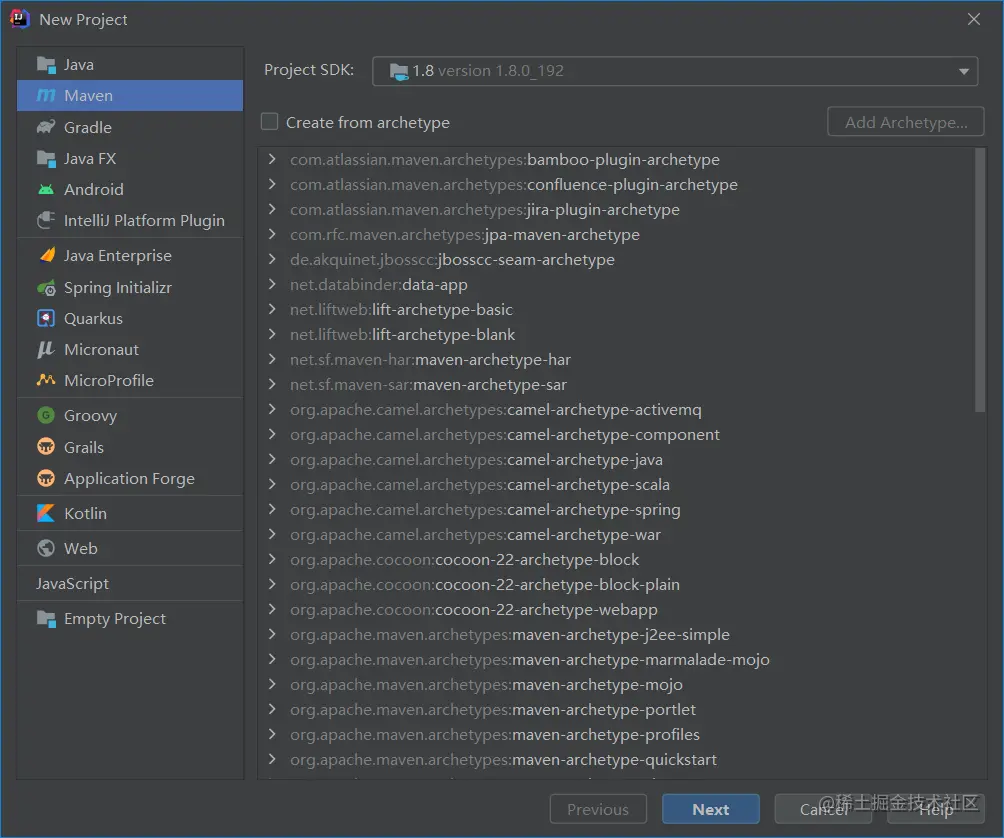Screen dimensions: 1004x838
Task: Select camel-archetype-scala entry
Action: tap(480, 485)
